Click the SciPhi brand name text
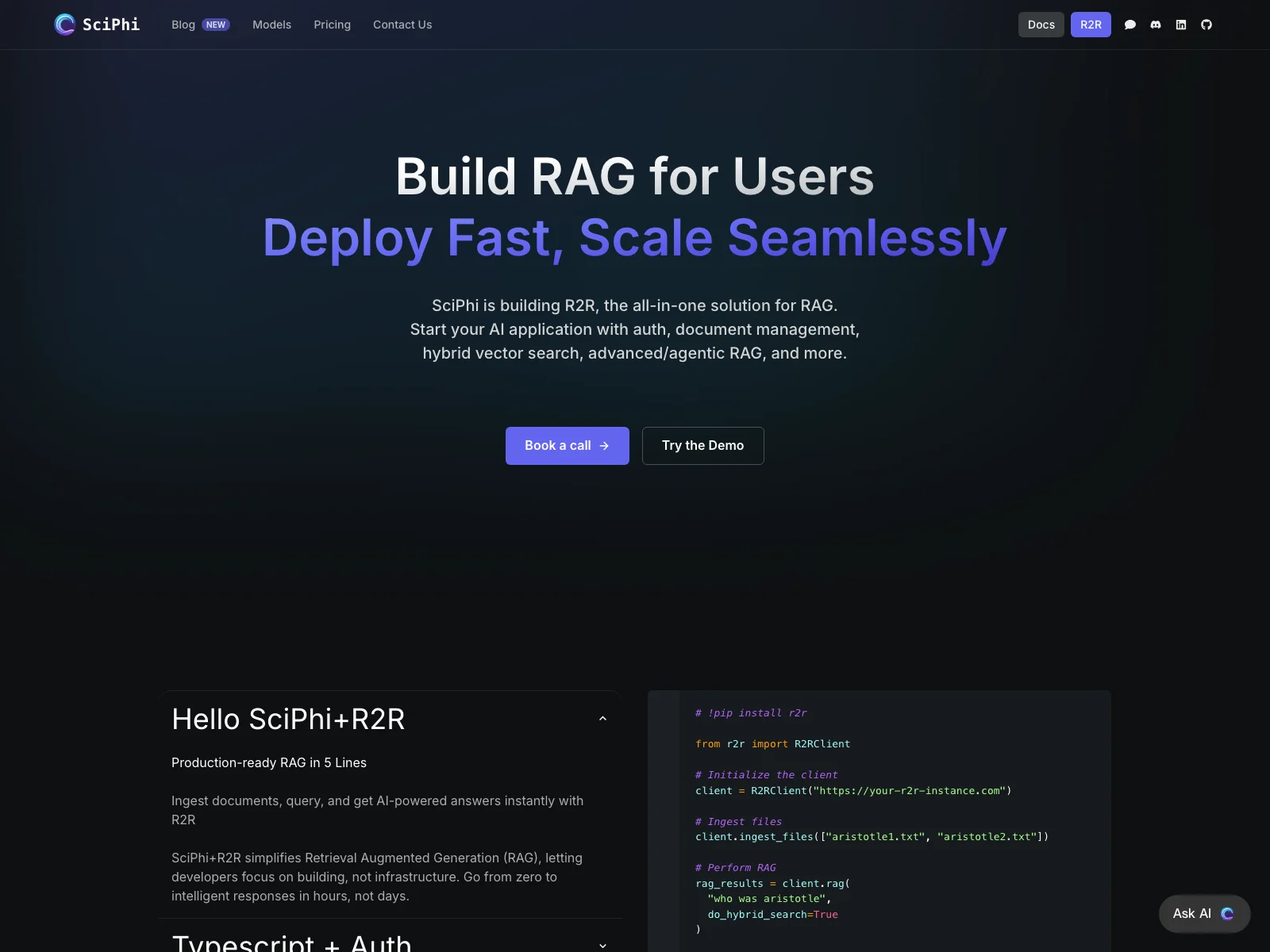Viewport: 1270px width, 952px height. [x=111, y=25]
